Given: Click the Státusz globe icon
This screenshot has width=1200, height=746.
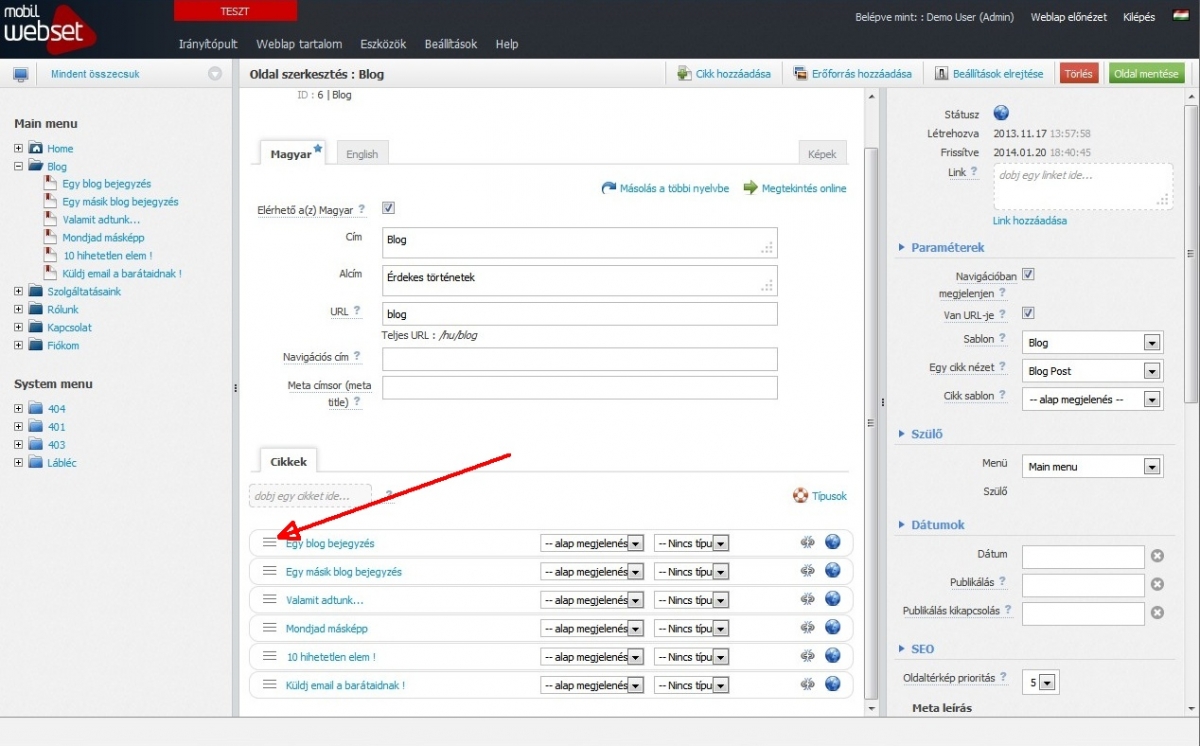Looking at the screenshot, I should 1001,113.
